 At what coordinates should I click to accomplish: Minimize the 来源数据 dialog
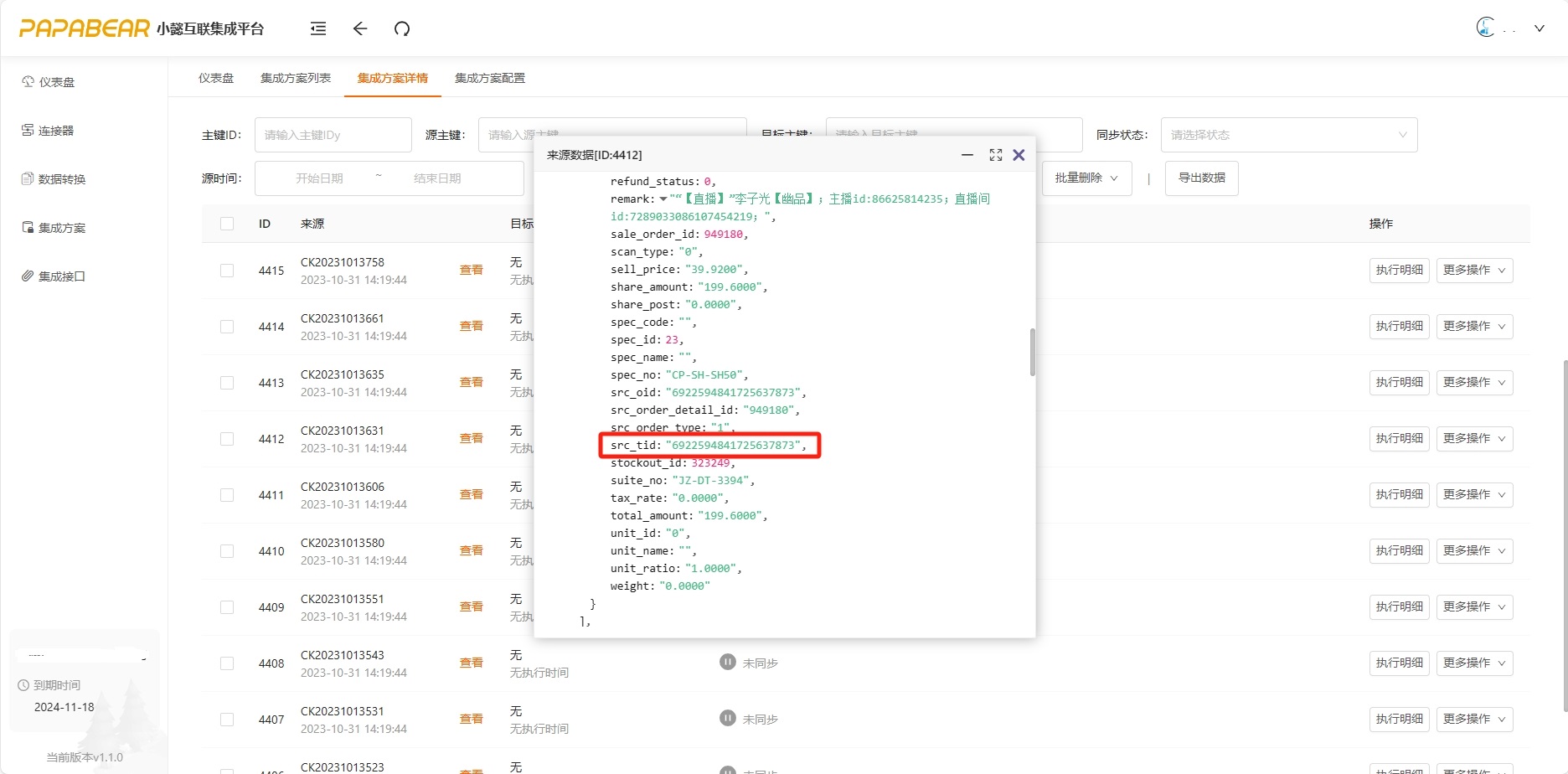(967, 155)
